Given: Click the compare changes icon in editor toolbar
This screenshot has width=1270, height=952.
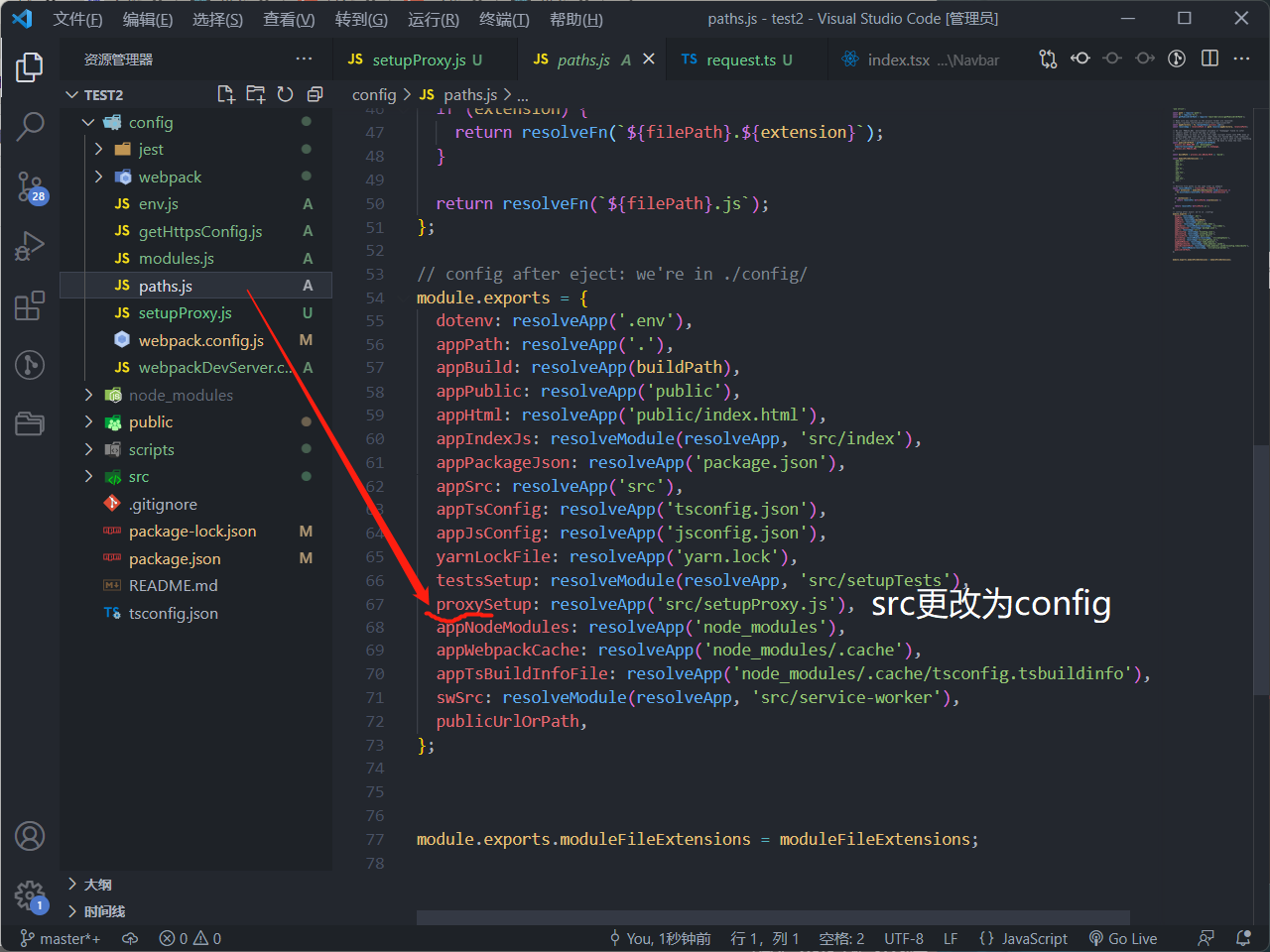Looking at the screenshot, I should click(1048, 59).
